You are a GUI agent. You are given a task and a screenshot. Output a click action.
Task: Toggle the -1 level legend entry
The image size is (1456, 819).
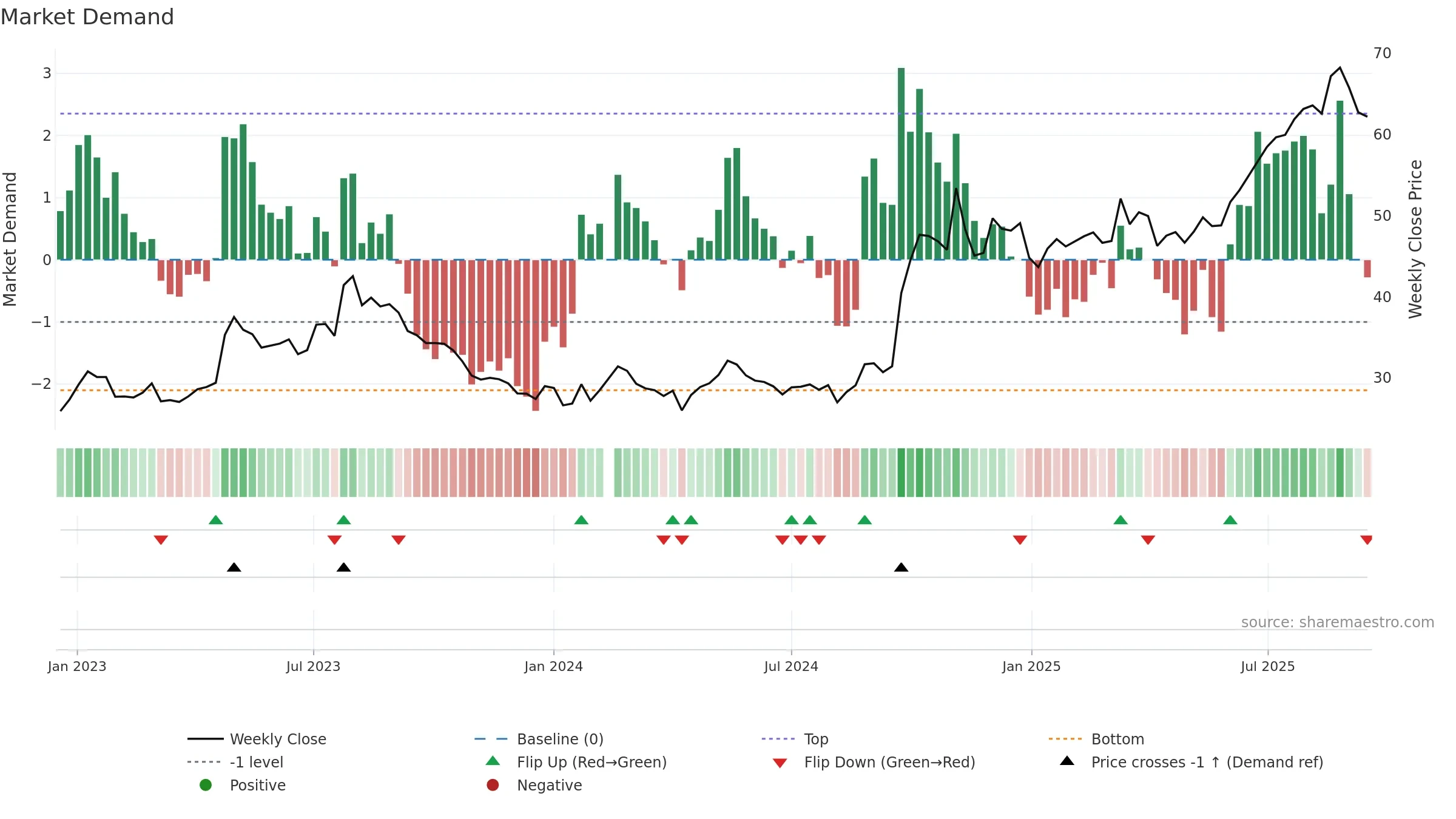point(235,762)
